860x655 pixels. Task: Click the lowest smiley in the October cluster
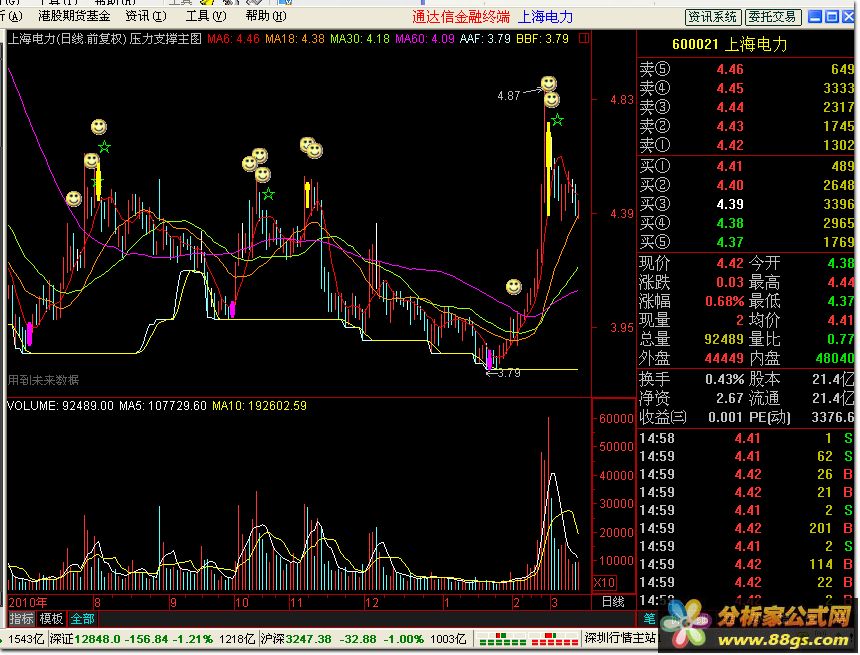263,174
